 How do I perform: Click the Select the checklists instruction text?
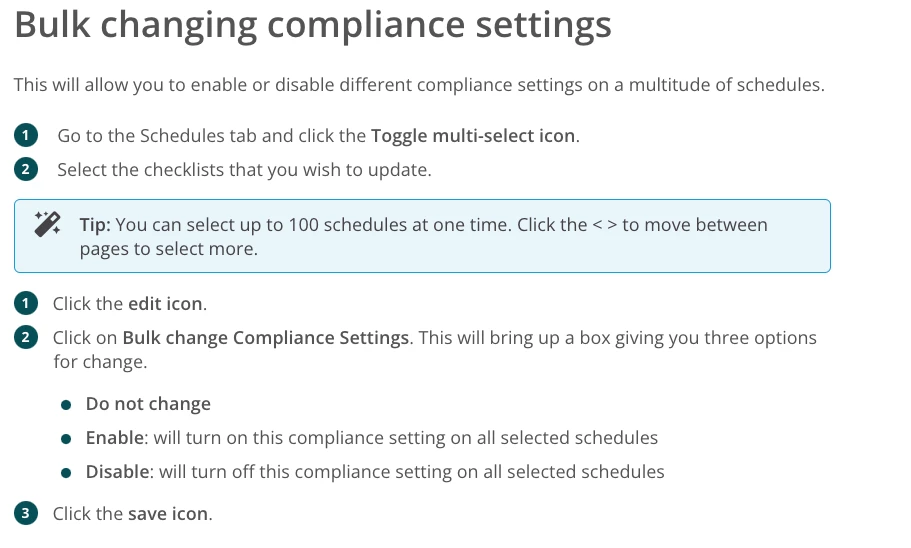(244, 170)
